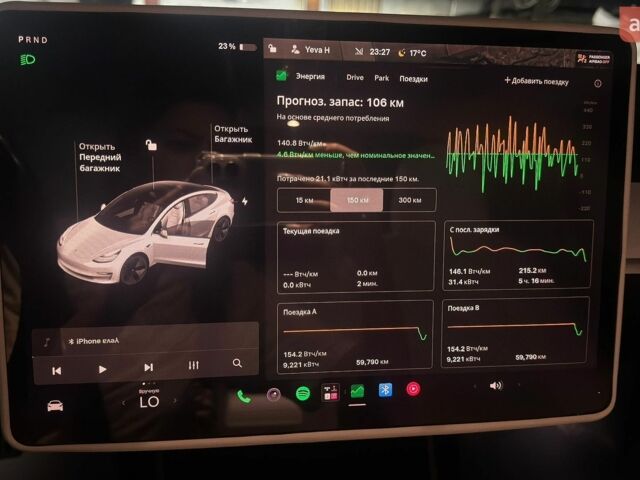Open the phone app in the bottom dock
Viewport: 640px width, 480px height.
[x=244, y=396]
